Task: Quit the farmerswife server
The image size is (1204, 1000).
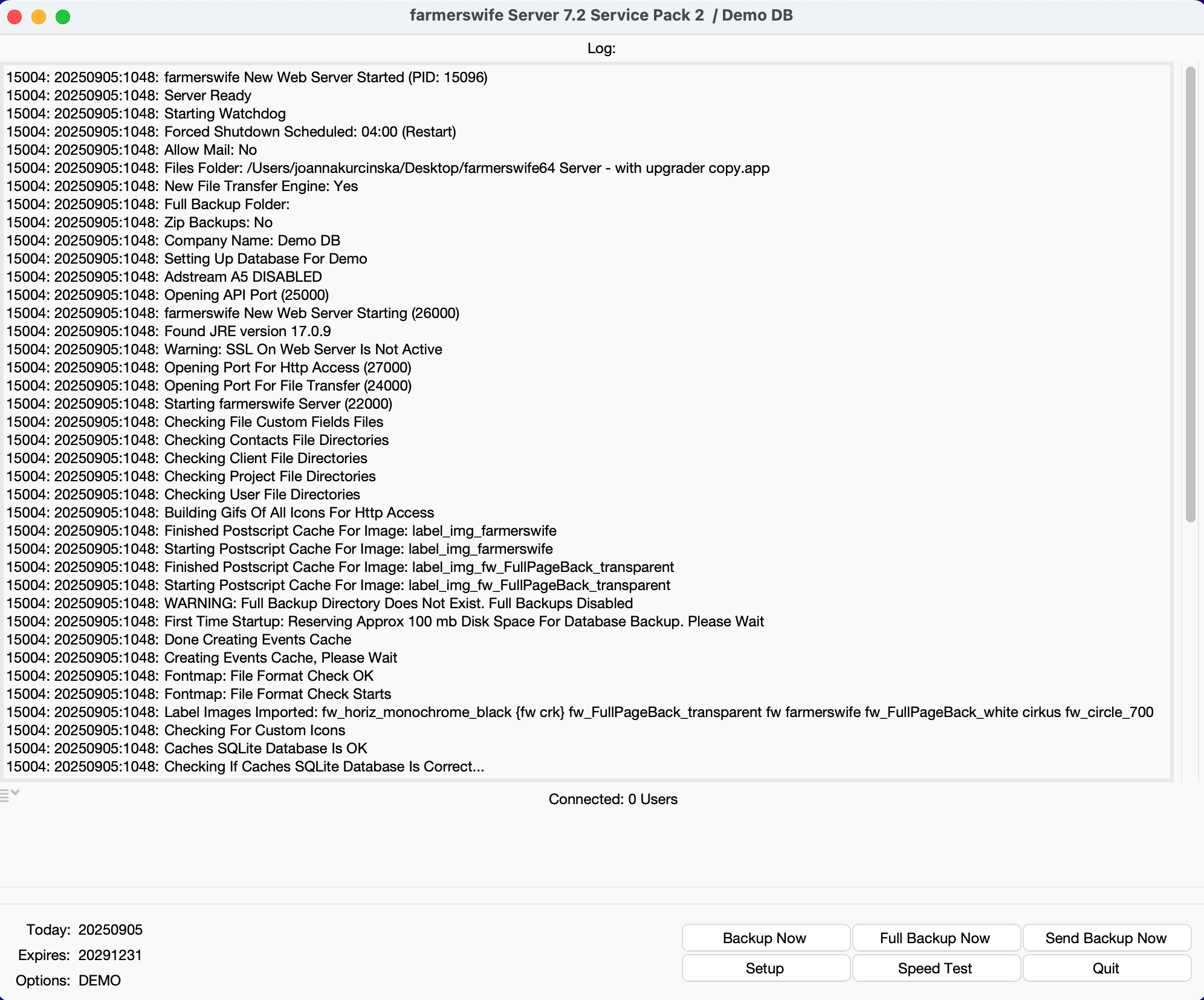Action: point(1105,968)
